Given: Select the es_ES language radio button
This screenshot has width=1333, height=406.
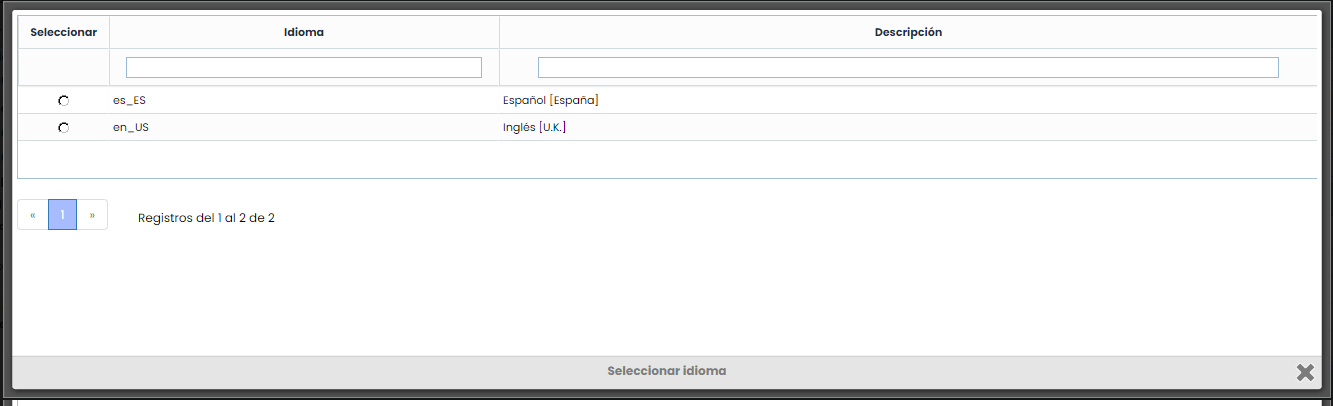Looking at the screenshot, I should 64,101.
